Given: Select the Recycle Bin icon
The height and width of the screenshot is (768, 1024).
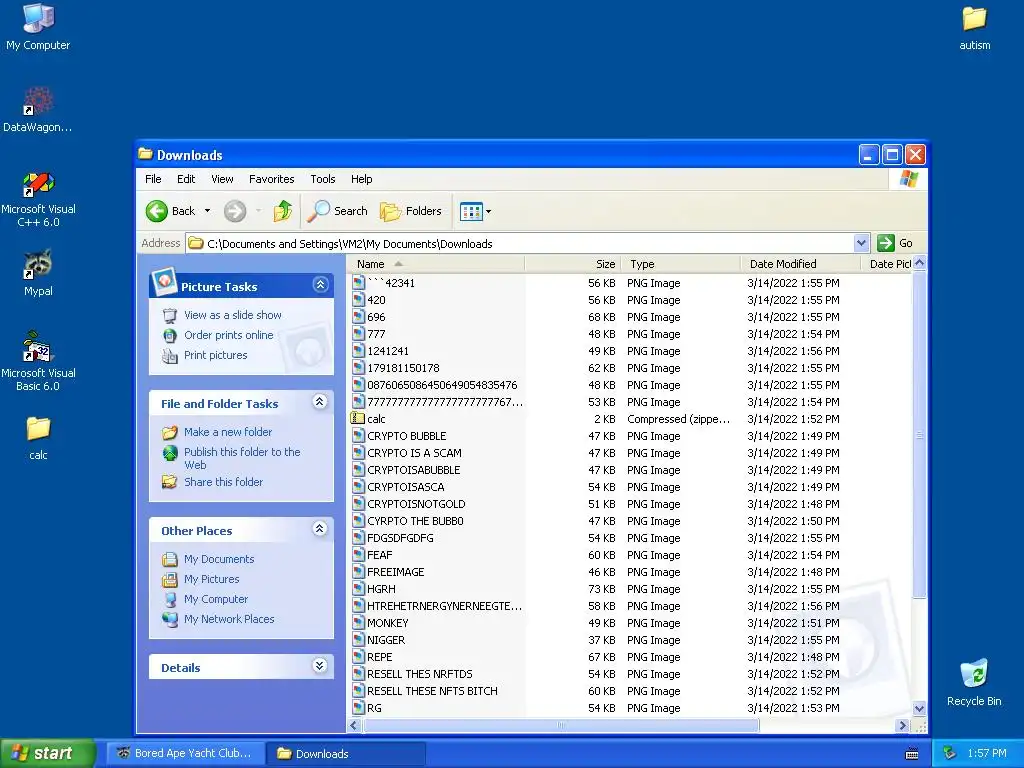Looking at the screenshot, I should pos(974,682).
